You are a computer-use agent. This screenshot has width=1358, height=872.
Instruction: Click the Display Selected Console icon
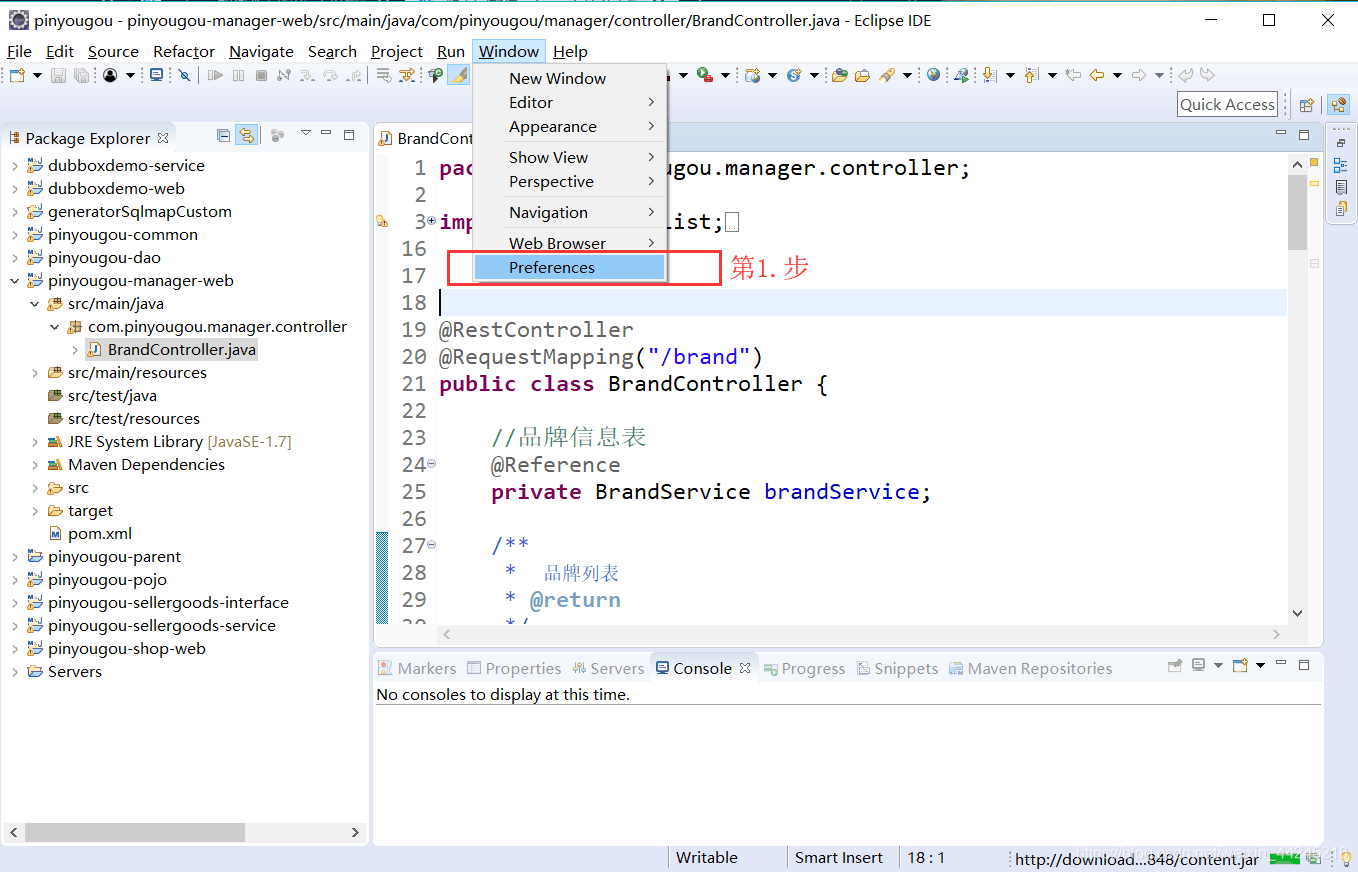click(x=1198, y=665)
